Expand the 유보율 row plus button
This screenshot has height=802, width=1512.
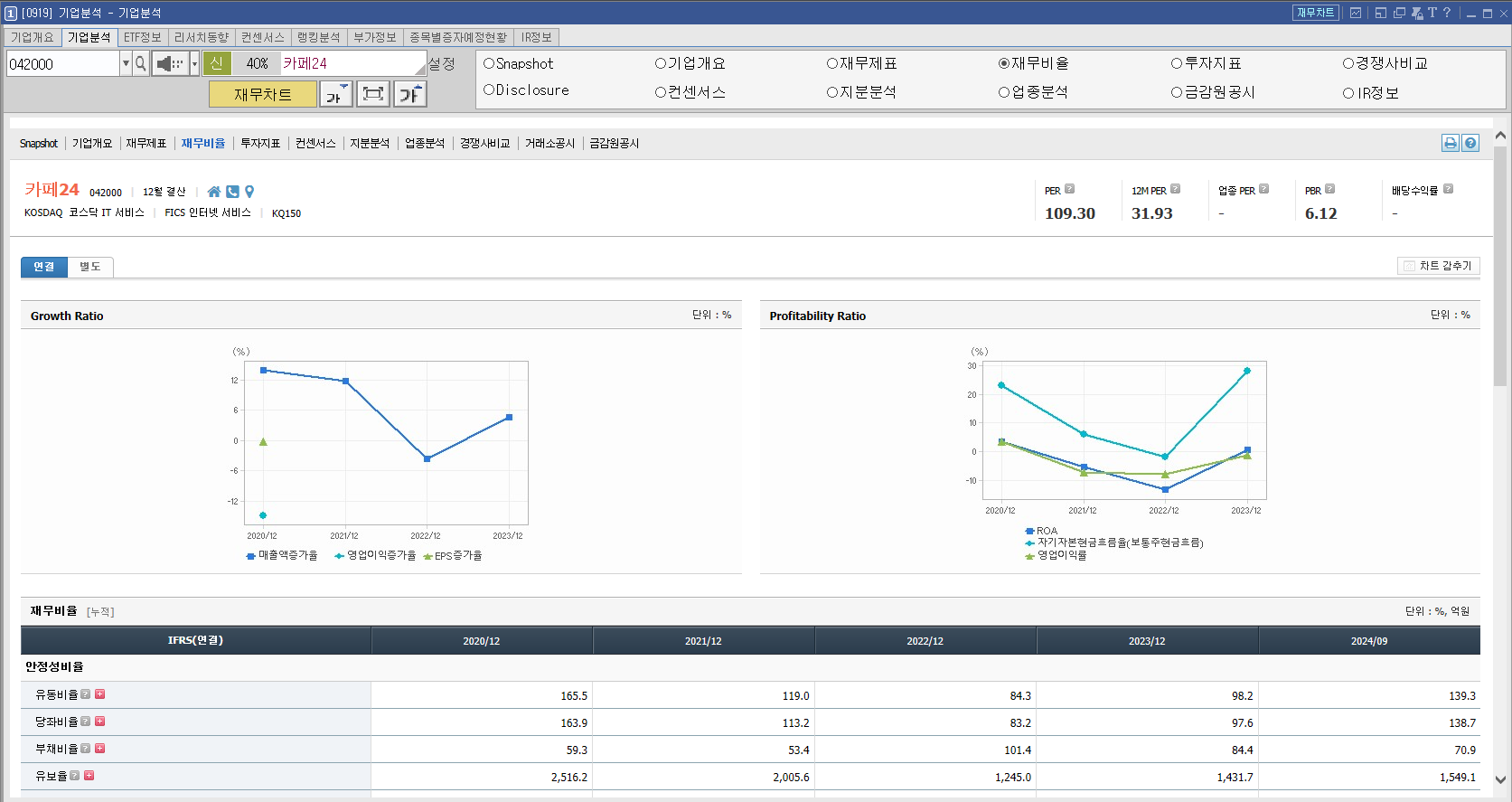[89, 776]
